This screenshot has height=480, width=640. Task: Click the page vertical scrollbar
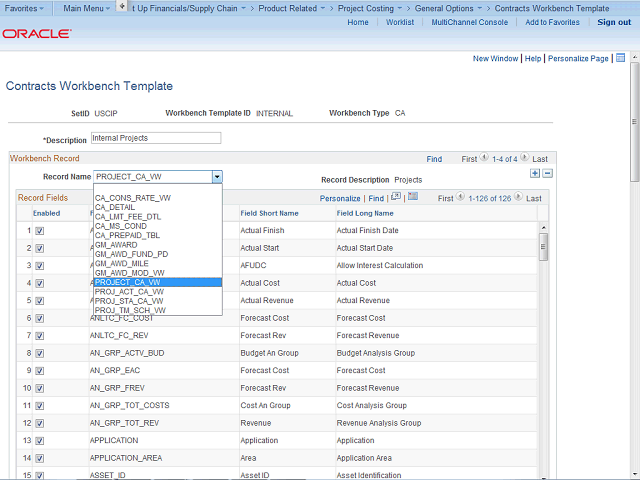632,250
